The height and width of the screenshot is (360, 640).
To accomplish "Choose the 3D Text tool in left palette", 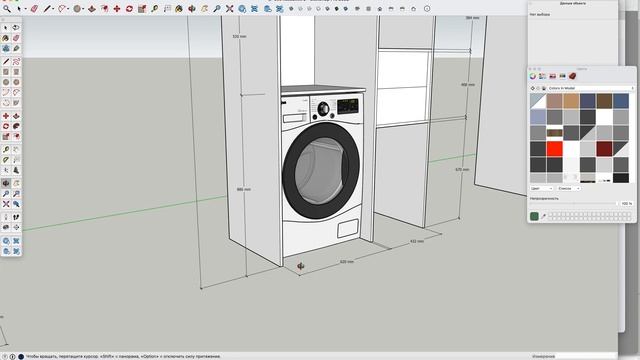I will click(x=16, y=170).
